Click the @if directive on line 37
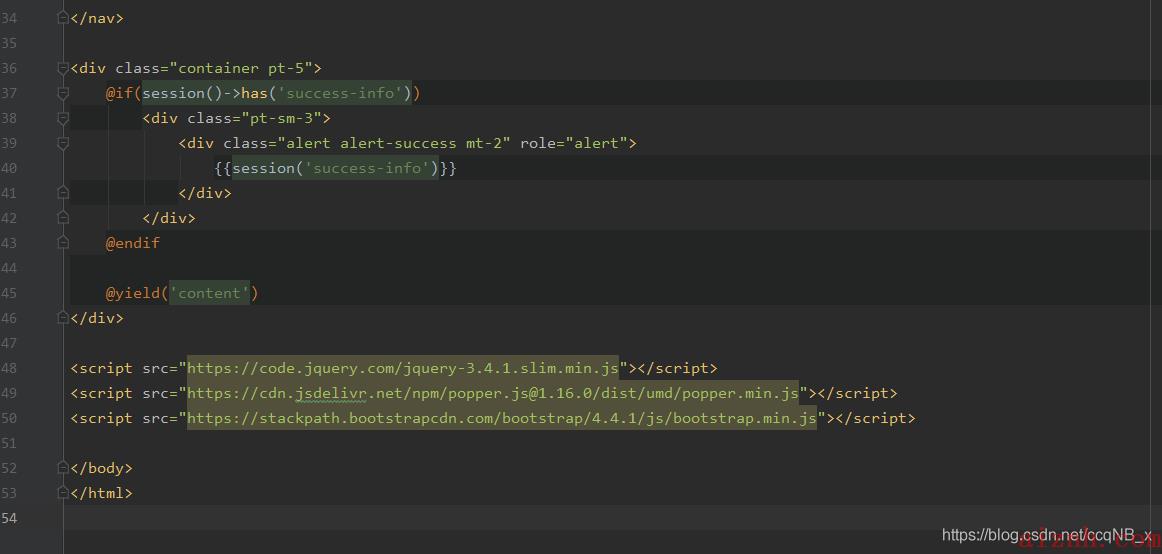The image size is (1162, 554). tap(119, 93)
